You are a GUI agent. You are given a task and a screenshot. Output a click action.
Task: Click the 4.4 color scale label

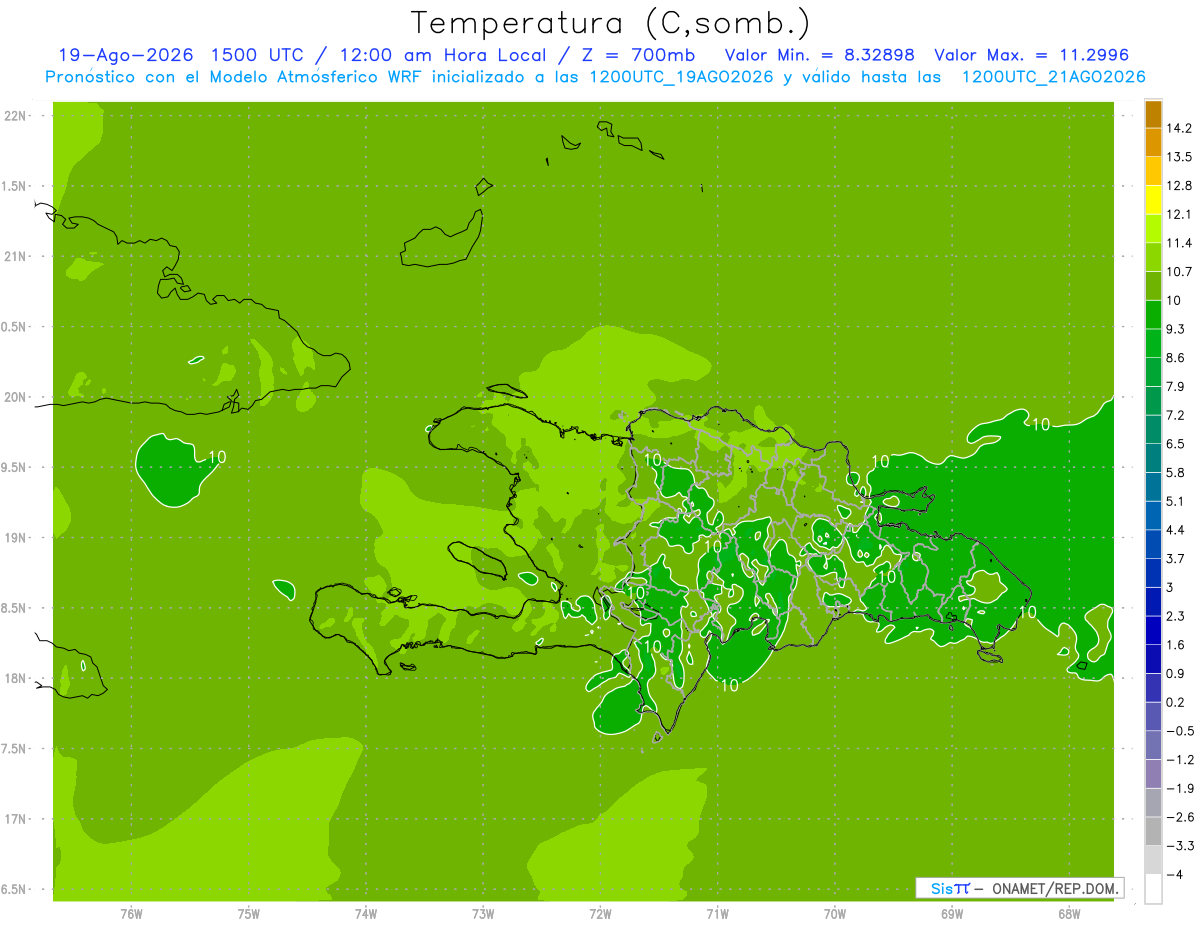click(x=1177, y=530)
